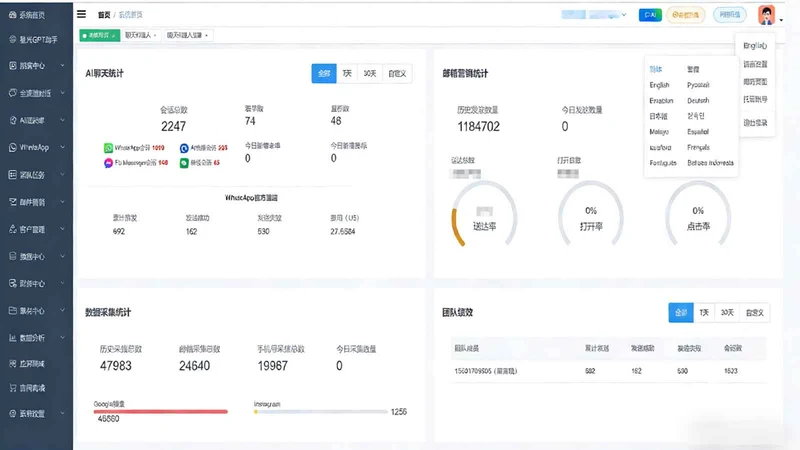Click the 历史发送数量 value 1184702

479,126
